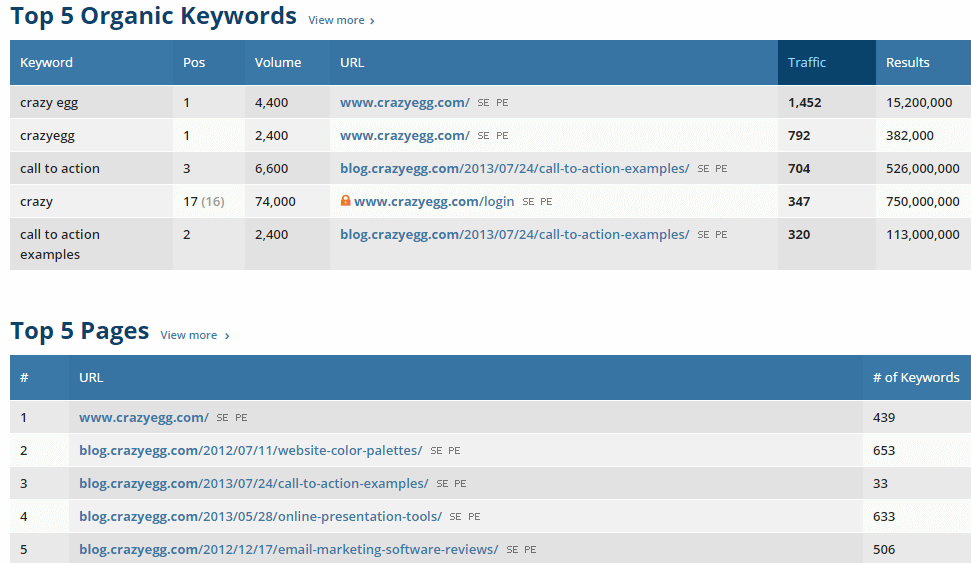The height and width of the screenshot is (563, 971).
Task: Sort by # of Keywords column header
Action: [x=916, y=377]
